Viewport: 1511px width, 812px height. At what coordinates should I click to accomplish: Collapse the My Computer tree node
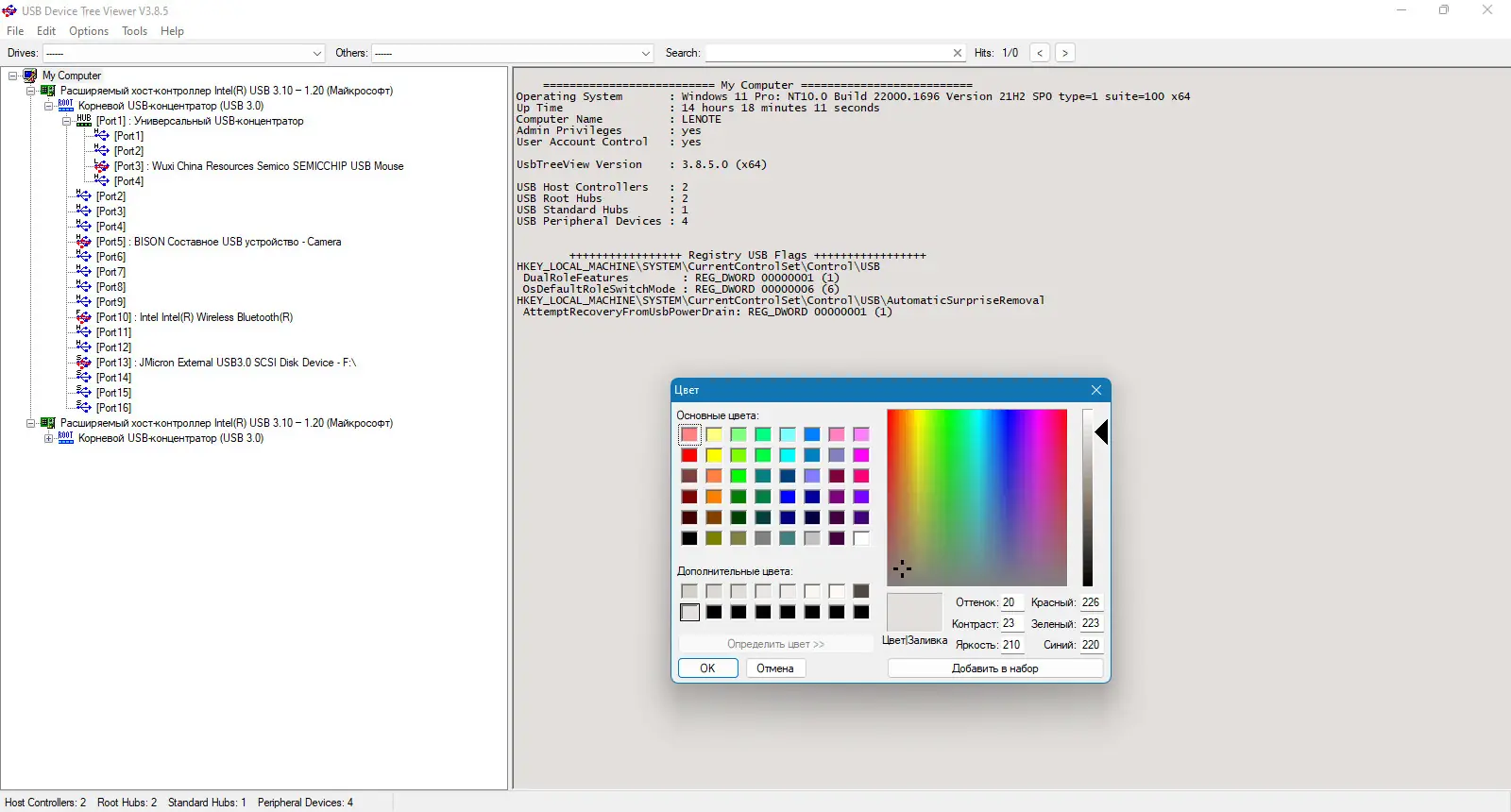13,76
